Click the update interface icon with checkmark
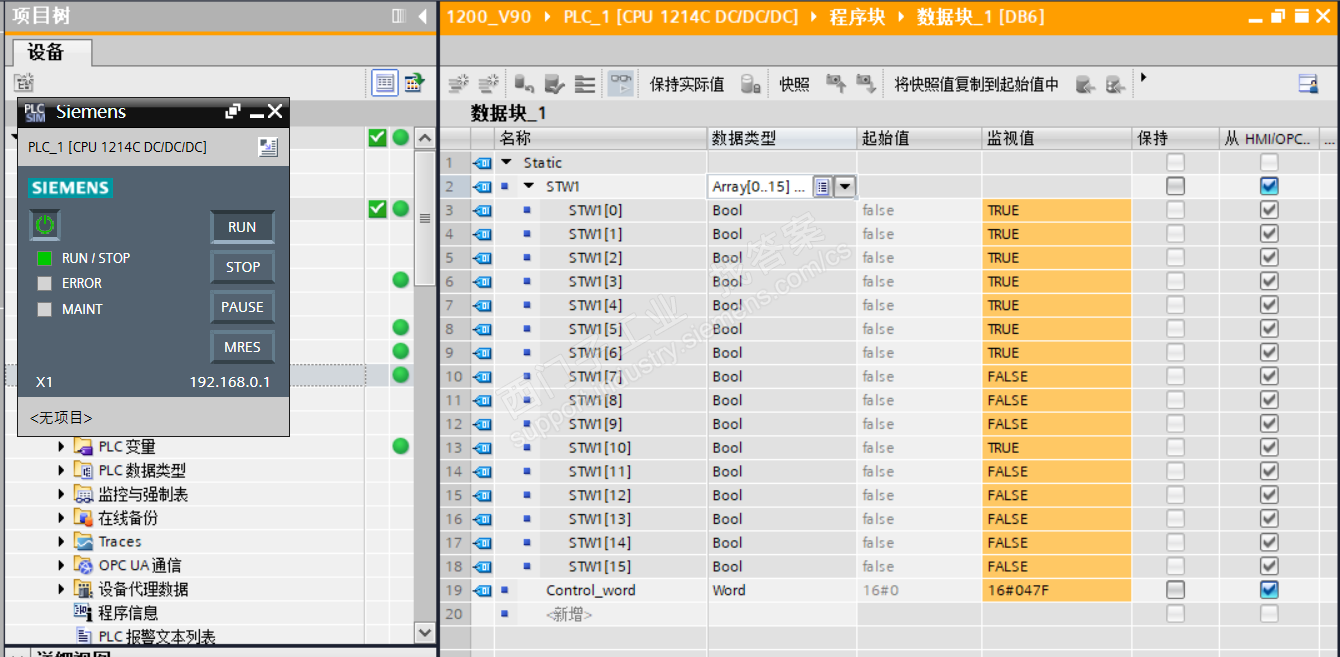The width and height of the screenshot is (1340, 657). pyautogui.click(x=554, y=84)
